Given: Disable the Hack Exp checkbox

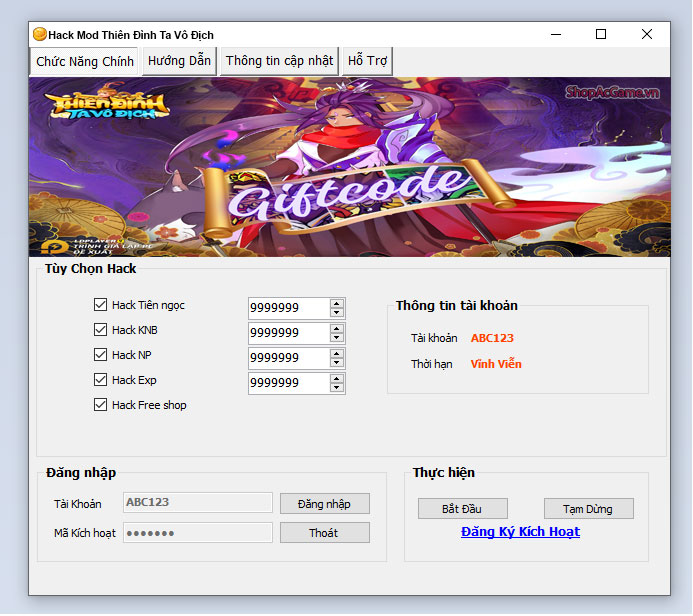Looking at the screenshot, I should point(100,380).
